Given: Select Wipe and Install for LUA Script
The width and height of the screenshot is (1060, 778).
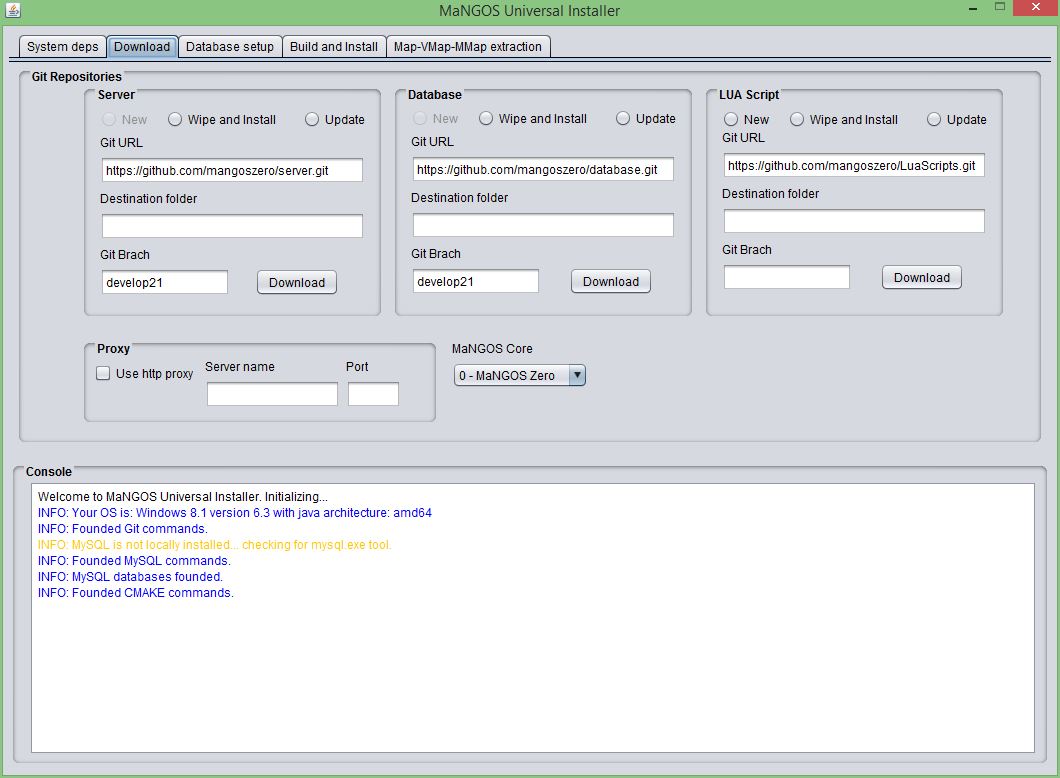Looking at the screenshot, I should pyautogui.click(x=844, y=120).
